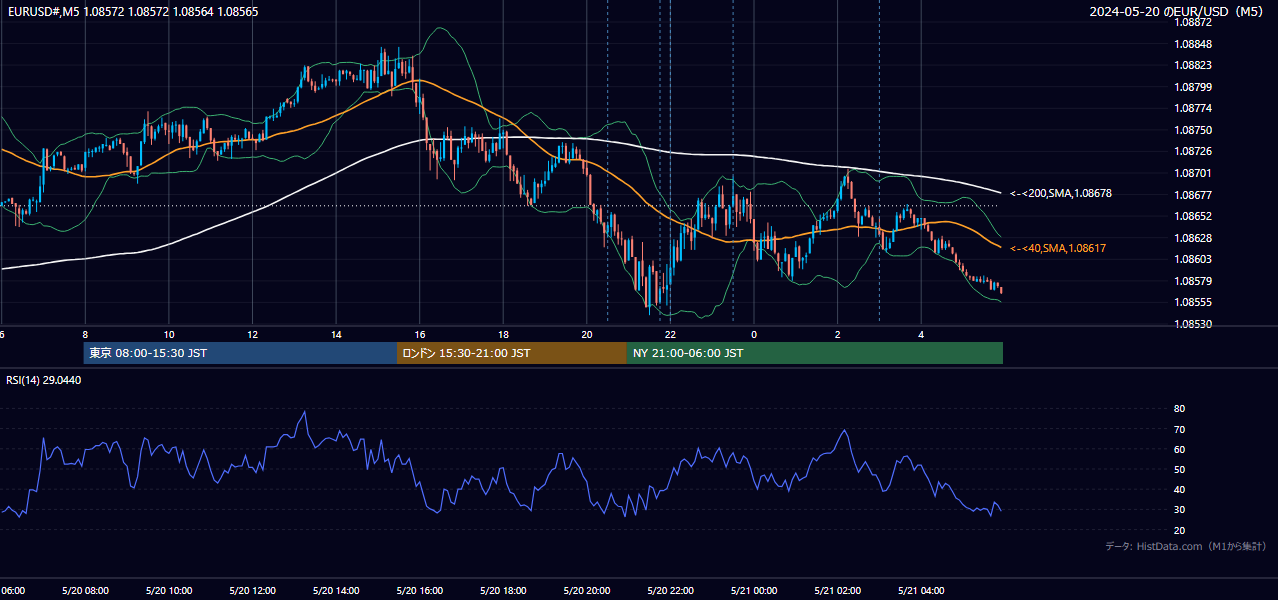The width and height of the screenshot is (1278, 600).
Task: Select the 40 SMA 1.08617 label
Action: pyautogui.click(x=1057, y=248)
